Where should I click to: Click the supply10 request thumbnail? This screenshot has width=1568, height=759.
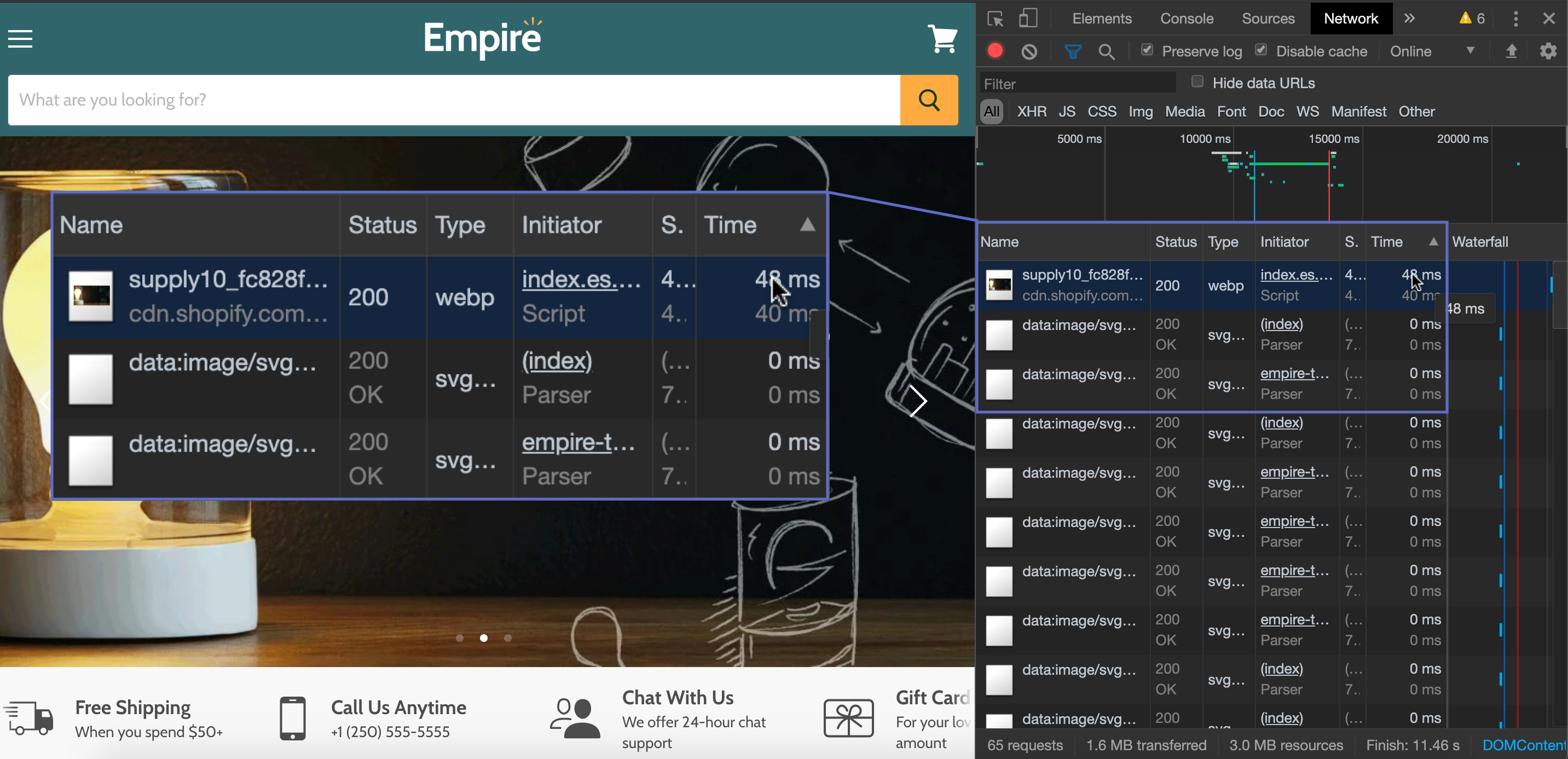point(999,284)
